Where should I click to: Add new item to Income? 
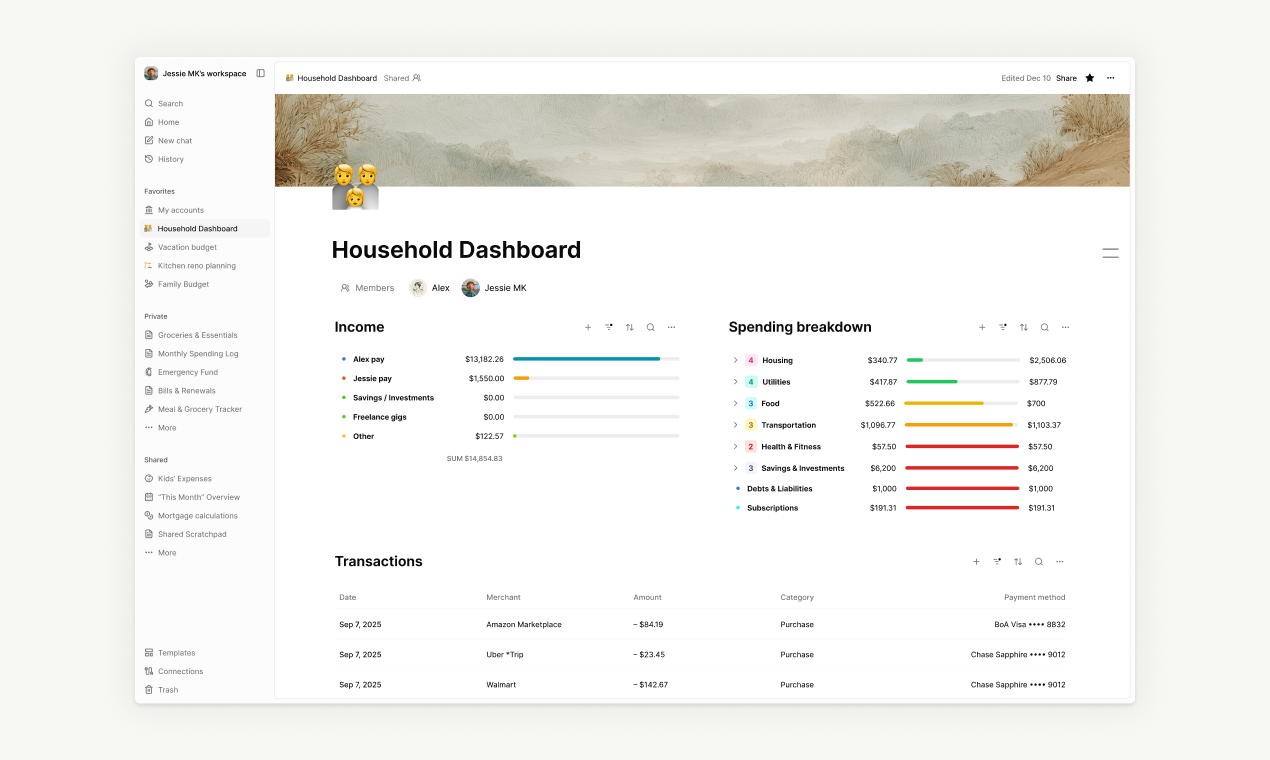pyautogui.click(x=588, y=327)
